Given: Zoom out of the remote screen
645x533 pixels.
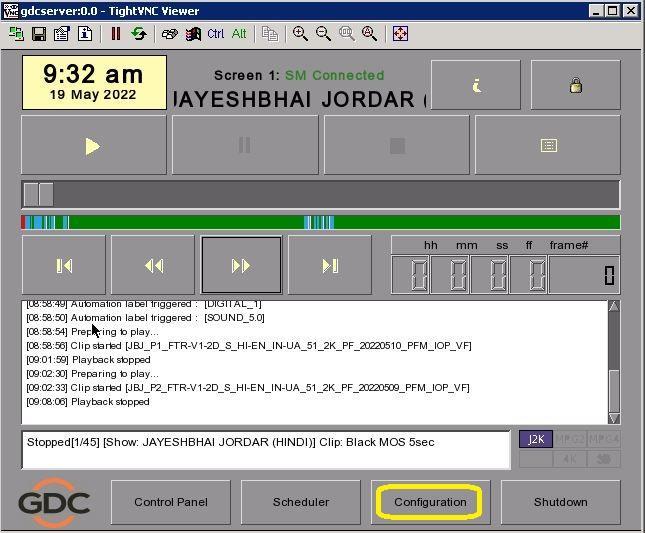Looking at the screenshot, I should pyautogui.click(x=323, y=34).
